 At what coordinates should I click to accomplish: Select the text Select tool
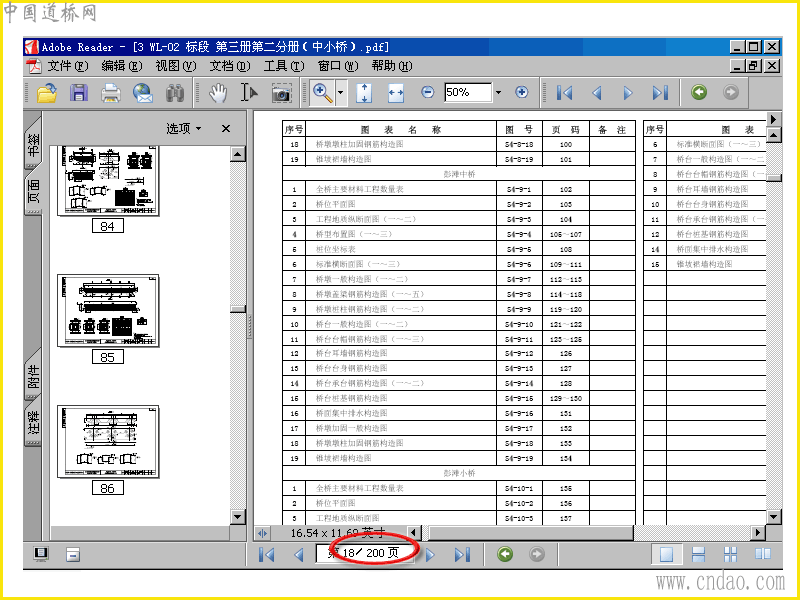[249, 93]
